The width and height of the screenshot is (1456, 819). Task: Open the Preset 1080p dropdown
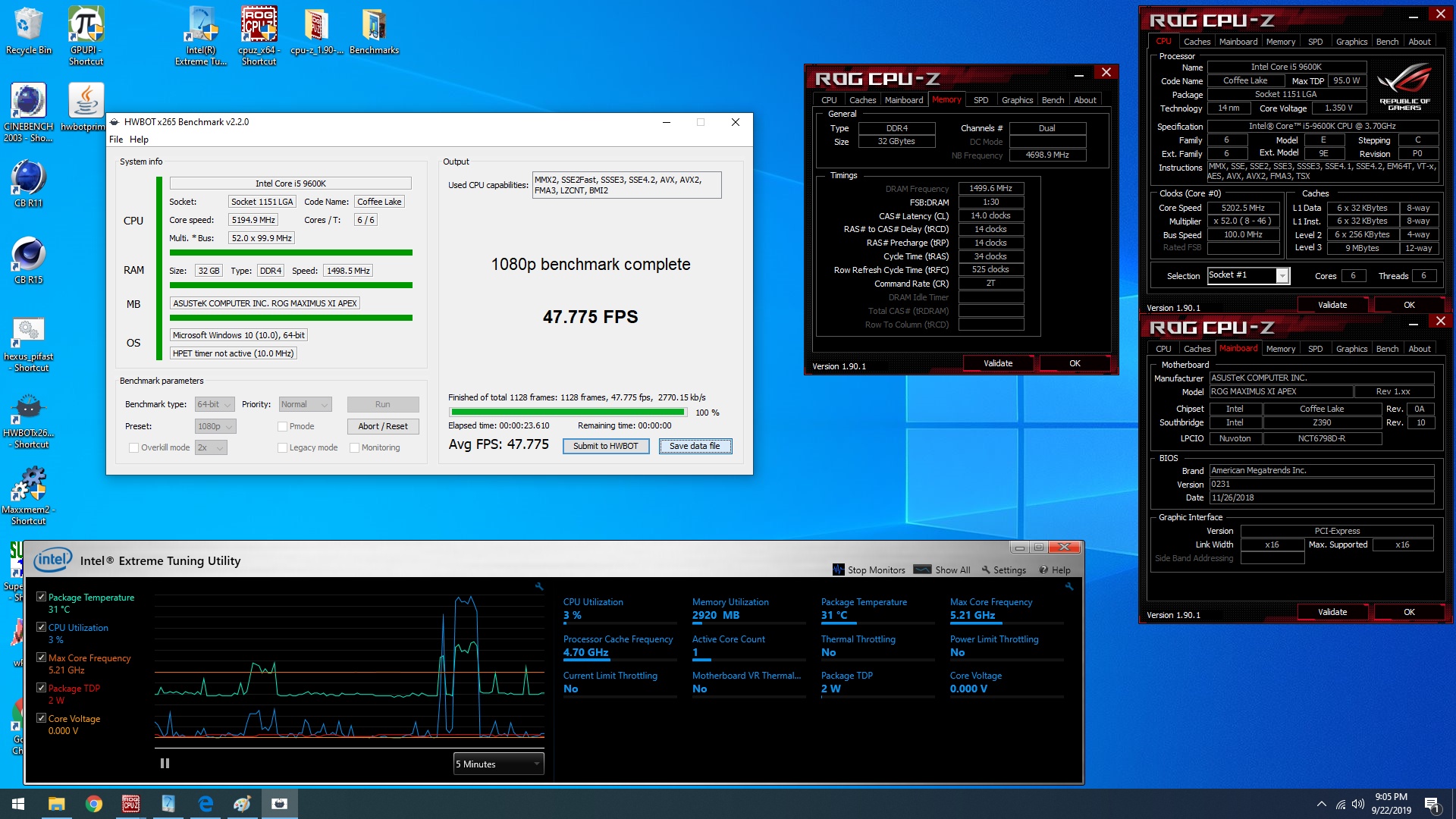(x=215, y=426)
